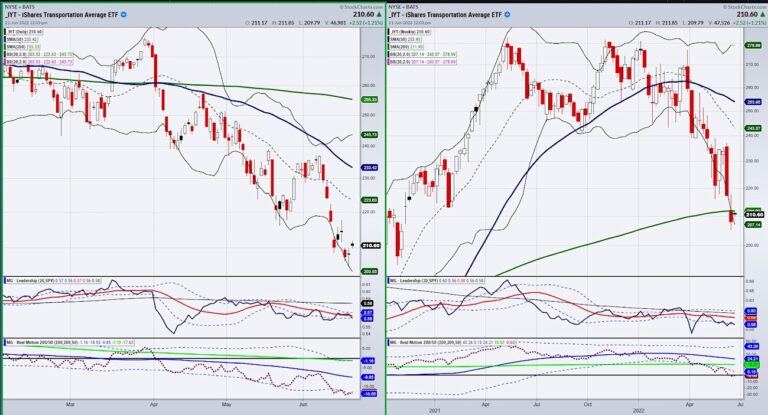
Task: Click MG Leadership indicator label in daily chart
Action: point(53,281)
